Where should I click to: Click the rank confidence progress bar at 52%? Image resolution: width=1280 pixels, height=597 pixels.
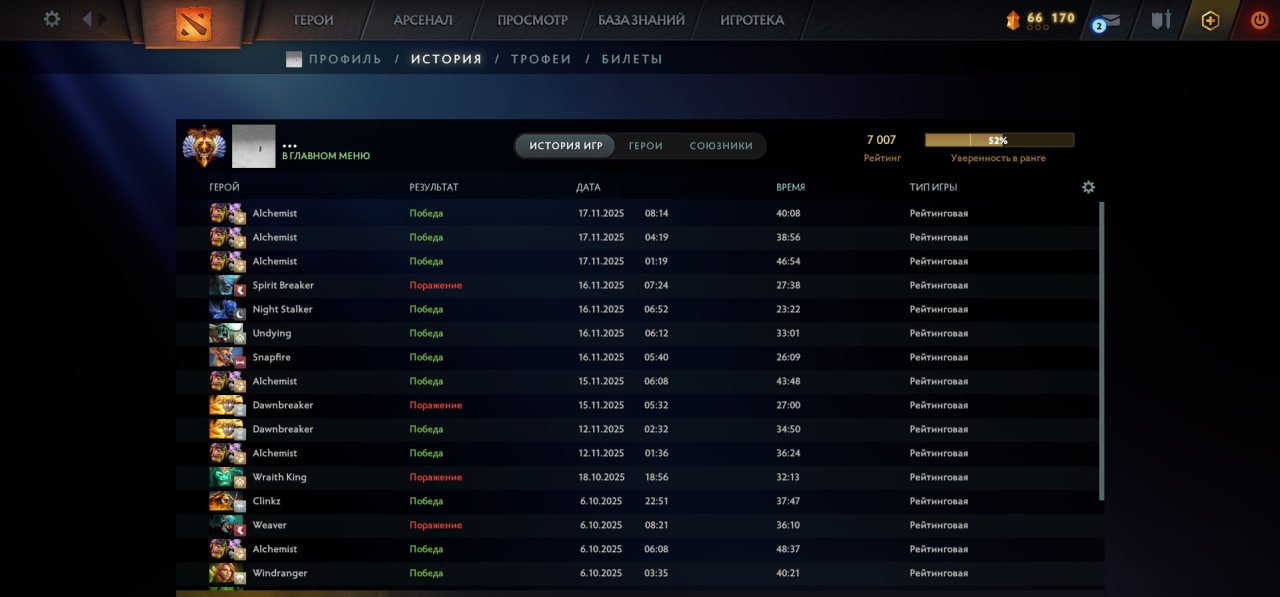click(1000, 139)
